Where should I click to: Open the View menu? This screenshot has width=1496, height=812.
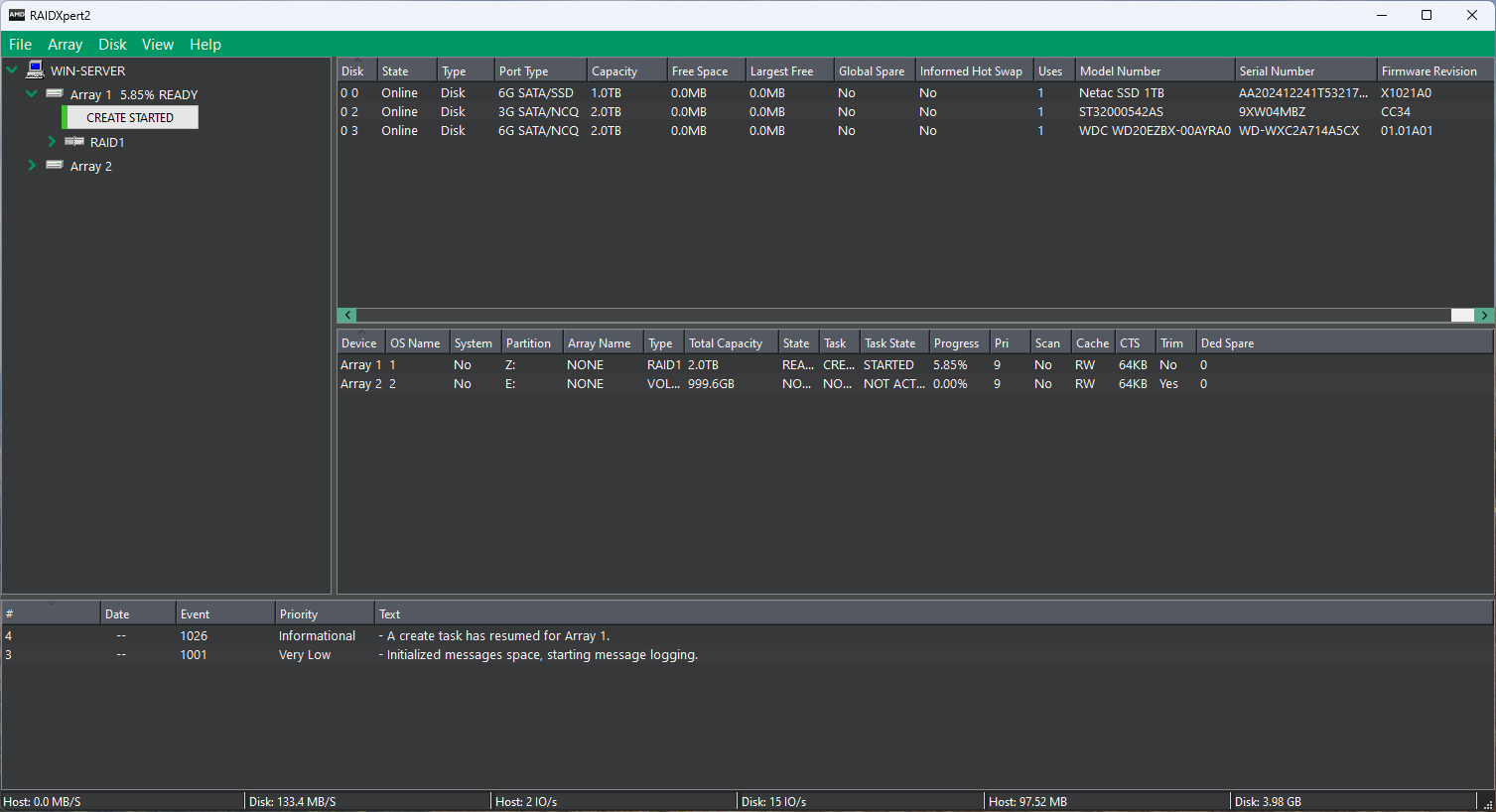coord(157,45)
